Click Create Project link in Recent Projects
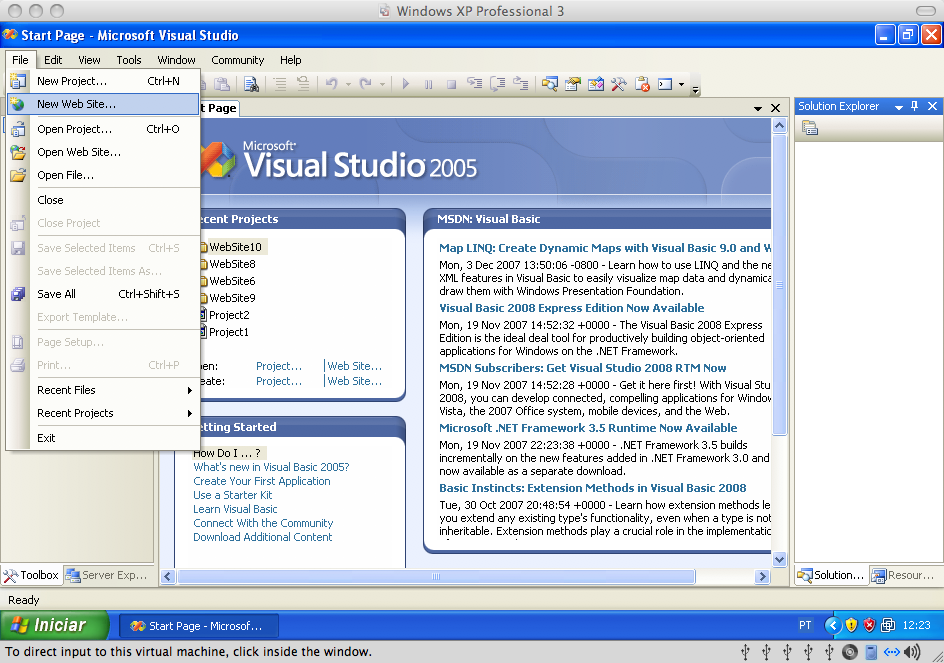This screenshot has height=663, width=944. pos(279,381)
